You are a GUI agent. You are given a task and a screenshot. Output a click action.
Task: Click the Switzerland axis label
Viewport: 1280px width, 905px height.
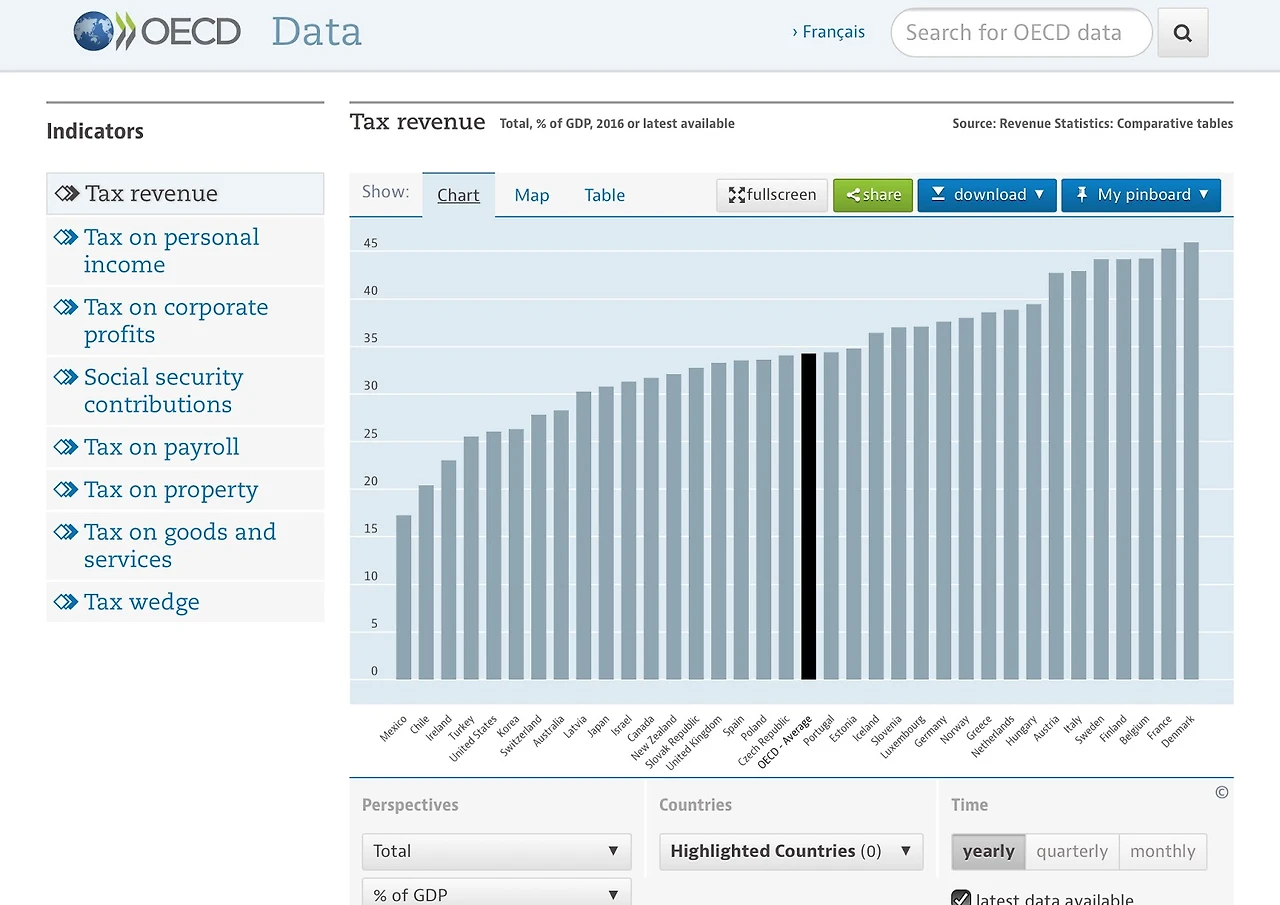[522, 735]
